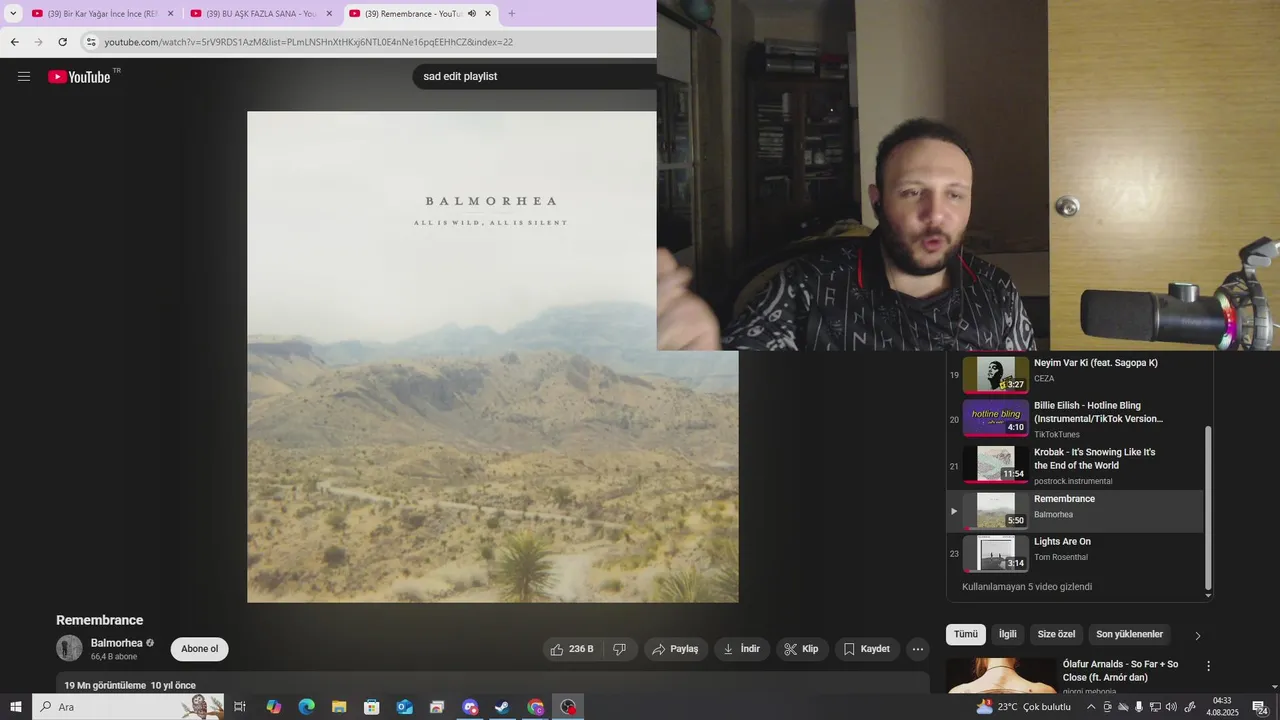Image resolution: width=1280 pixels, height=720 pixels.
Task: Mute the Remembrance tab audio icon
Action: [x=471, y=14]
